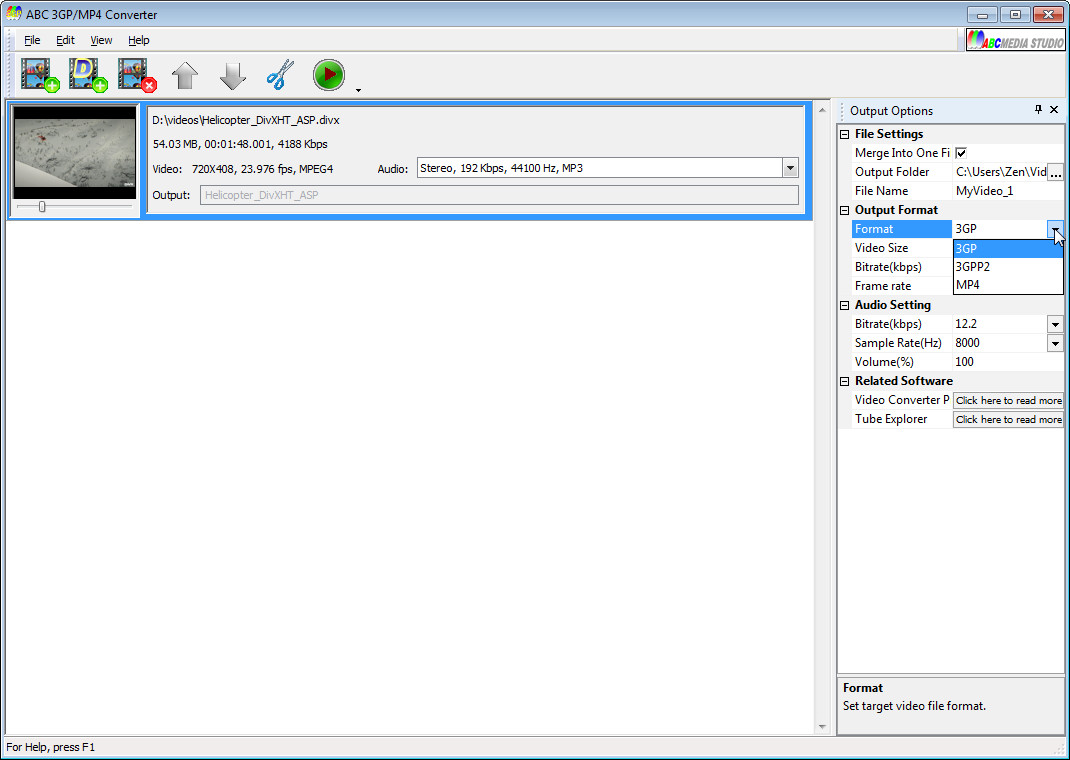The height and width of the screenshot is (760, 1070).
Task: Move the file down with the down arrow icon
Action: pyautogui.click(x=233, y=76)
